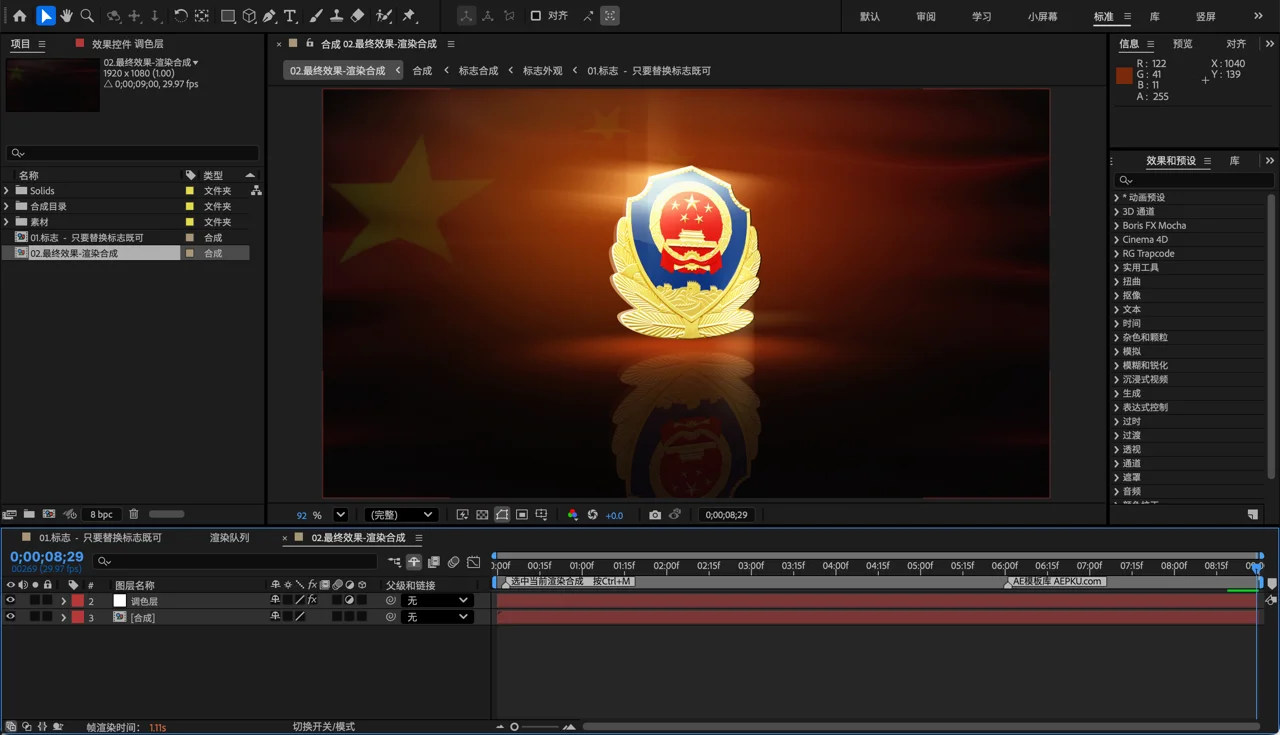
Task: Select the Zoom magnifier tool
Action: (x=87, y=16)
